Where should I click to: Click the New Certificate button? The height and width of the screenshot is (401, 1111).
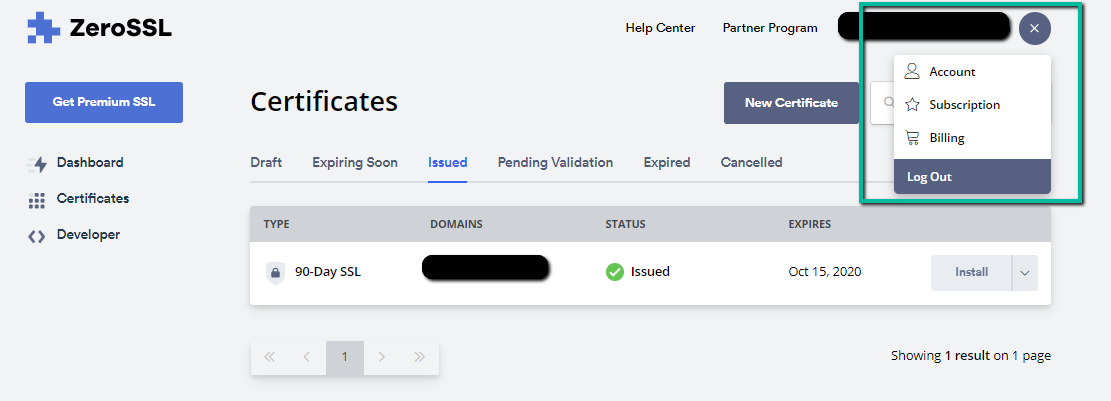[791, 103]
